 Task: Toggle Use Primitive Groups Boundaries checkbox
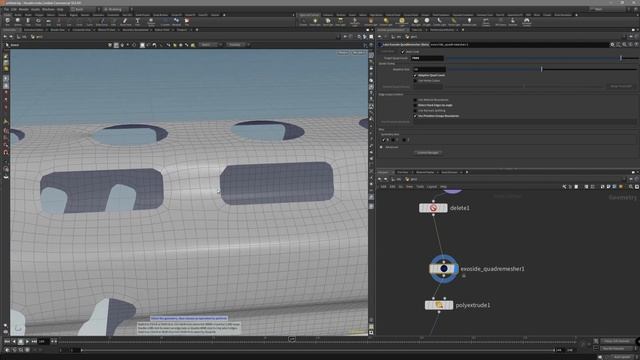[x=415, y=116]
